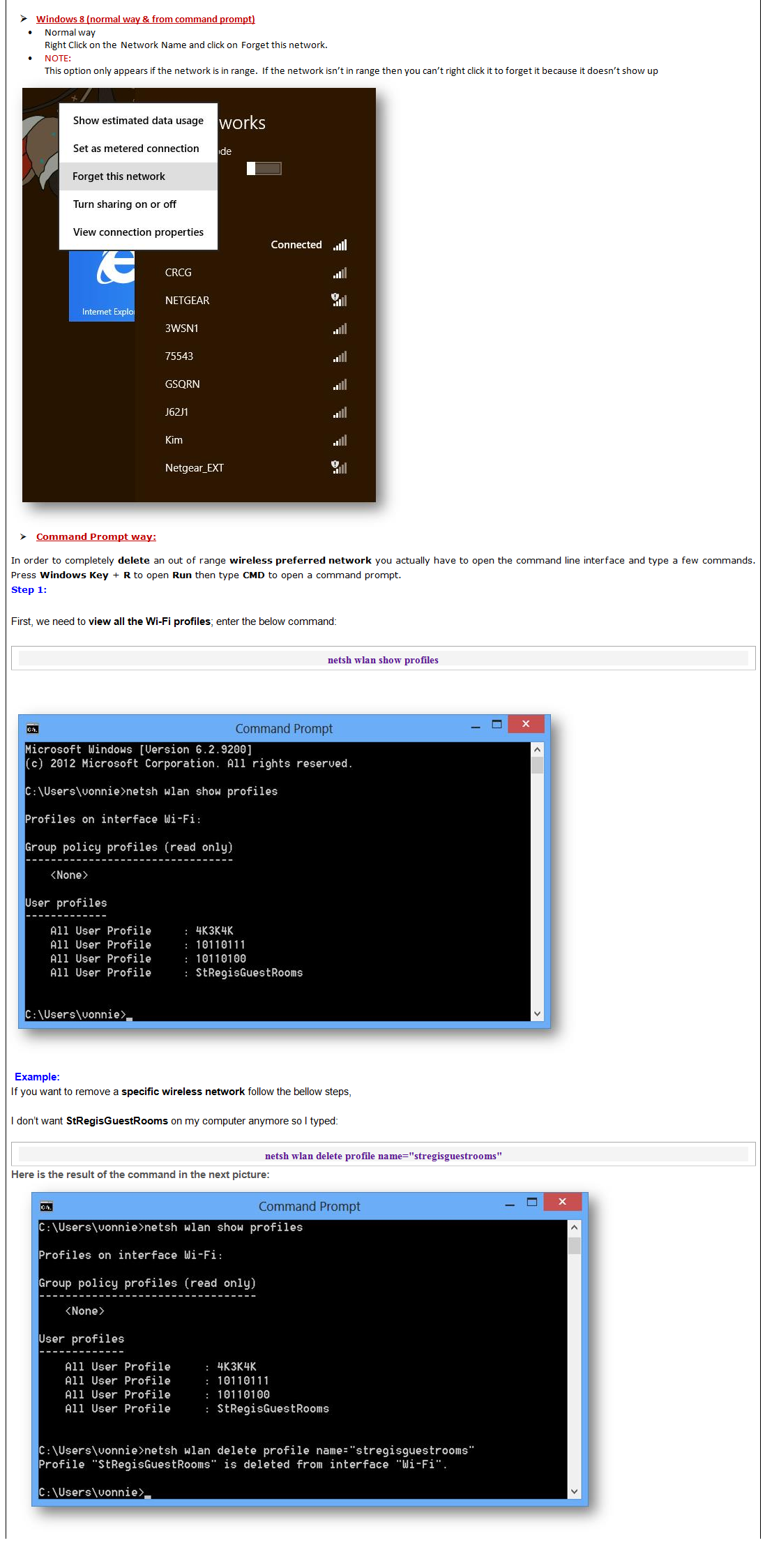
Task: Click the bold 'specific wireless network' text
Action: [183, 1092]
